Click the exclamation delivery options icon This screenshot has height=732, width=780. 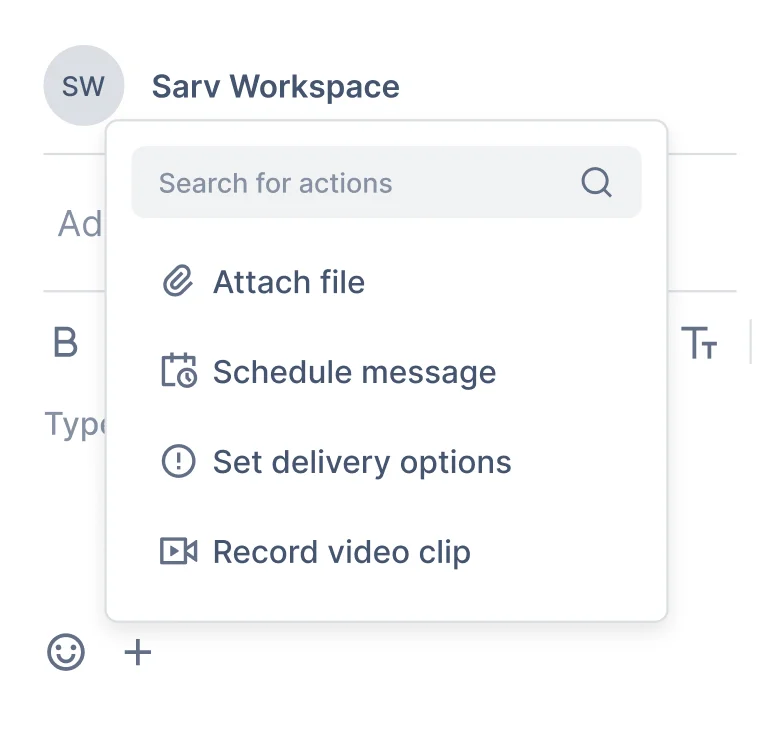[x=179, y=461]
